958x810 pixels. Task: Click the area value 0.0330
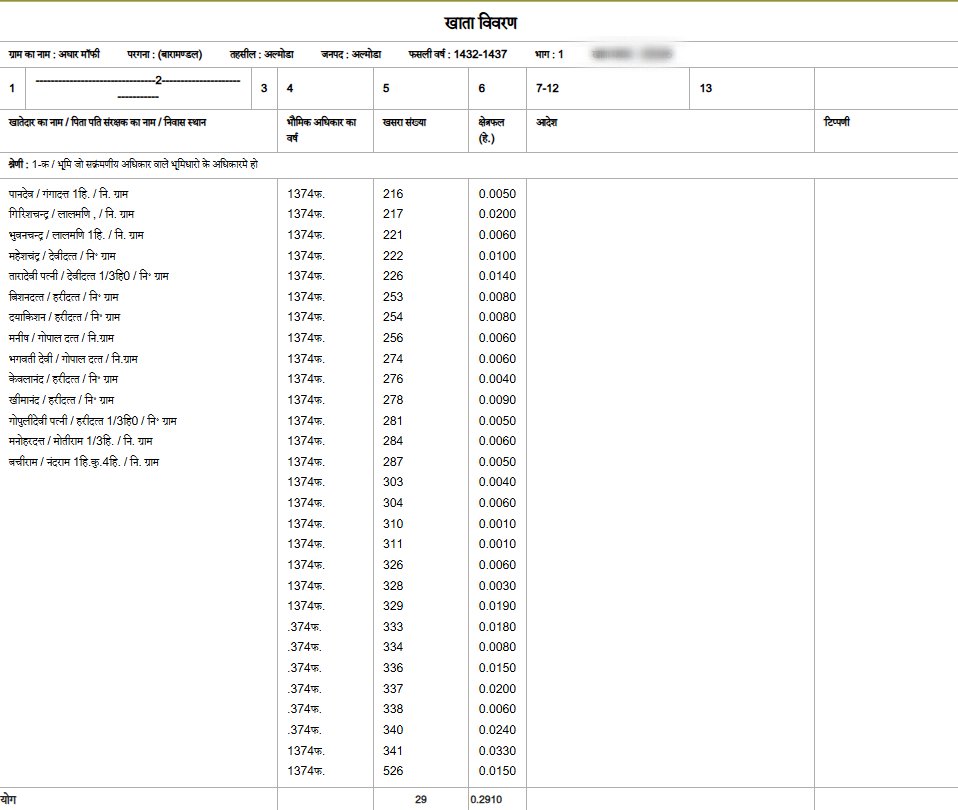(497, 751)
